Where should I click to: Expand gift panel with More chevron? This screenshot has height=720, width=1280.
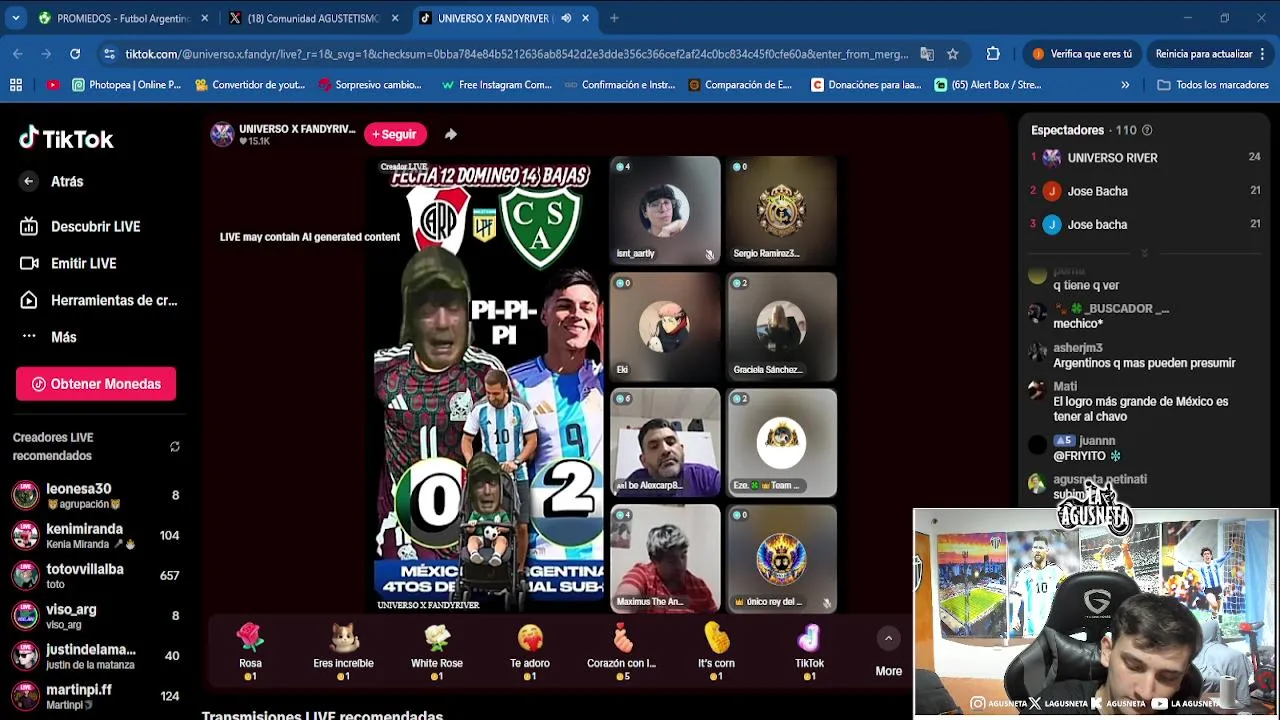[x=888, y=638]
